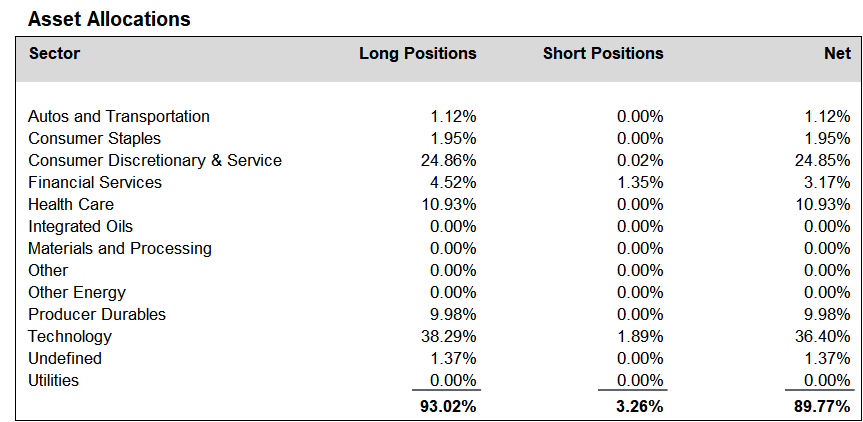Click the Short Positions column header
Image resolution: width=863 pixels, height=422 pixels.
(x=603, y=53)
